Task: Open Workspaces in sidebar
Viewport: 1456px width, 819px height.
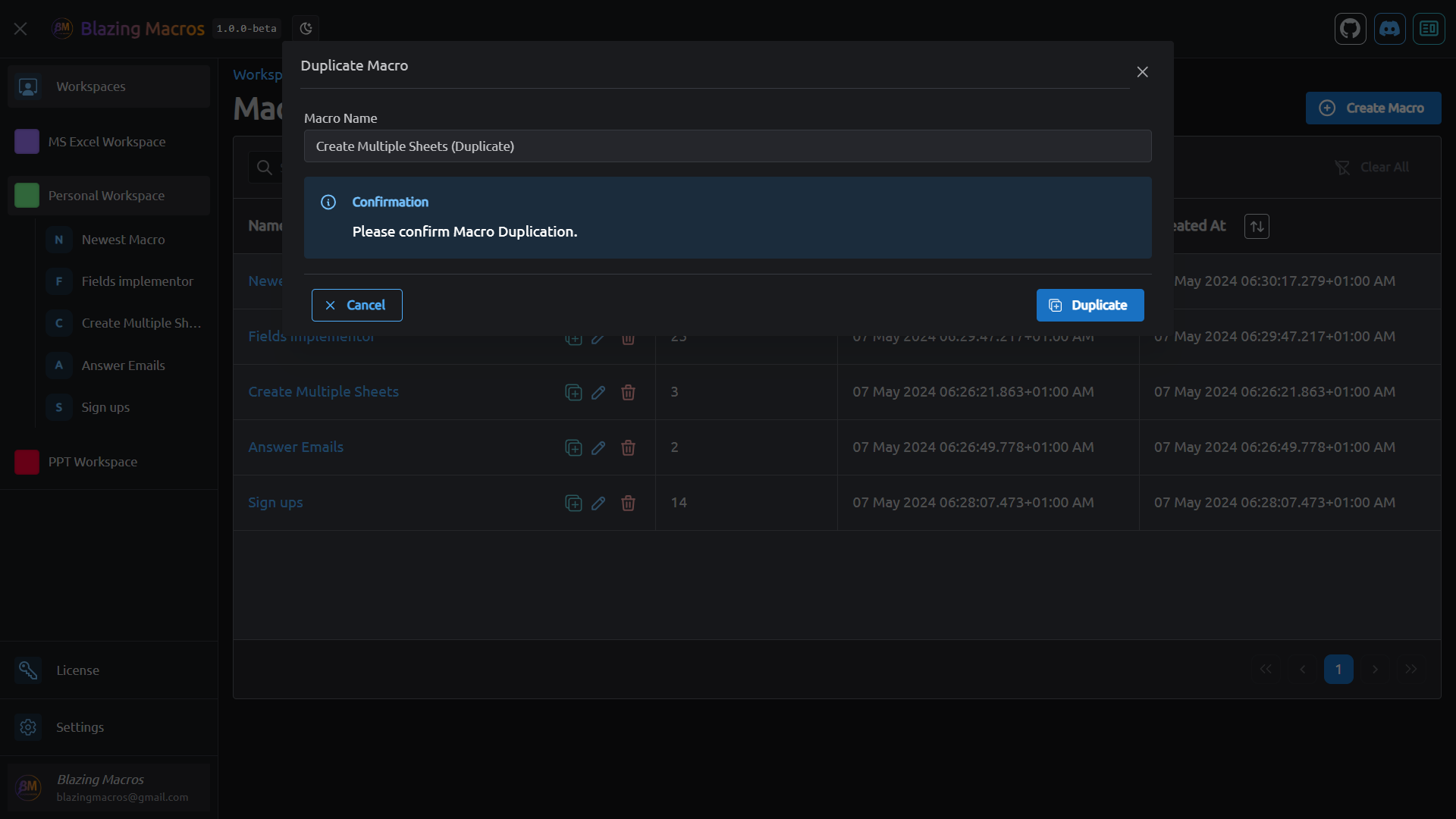Action: coord(108,86)
